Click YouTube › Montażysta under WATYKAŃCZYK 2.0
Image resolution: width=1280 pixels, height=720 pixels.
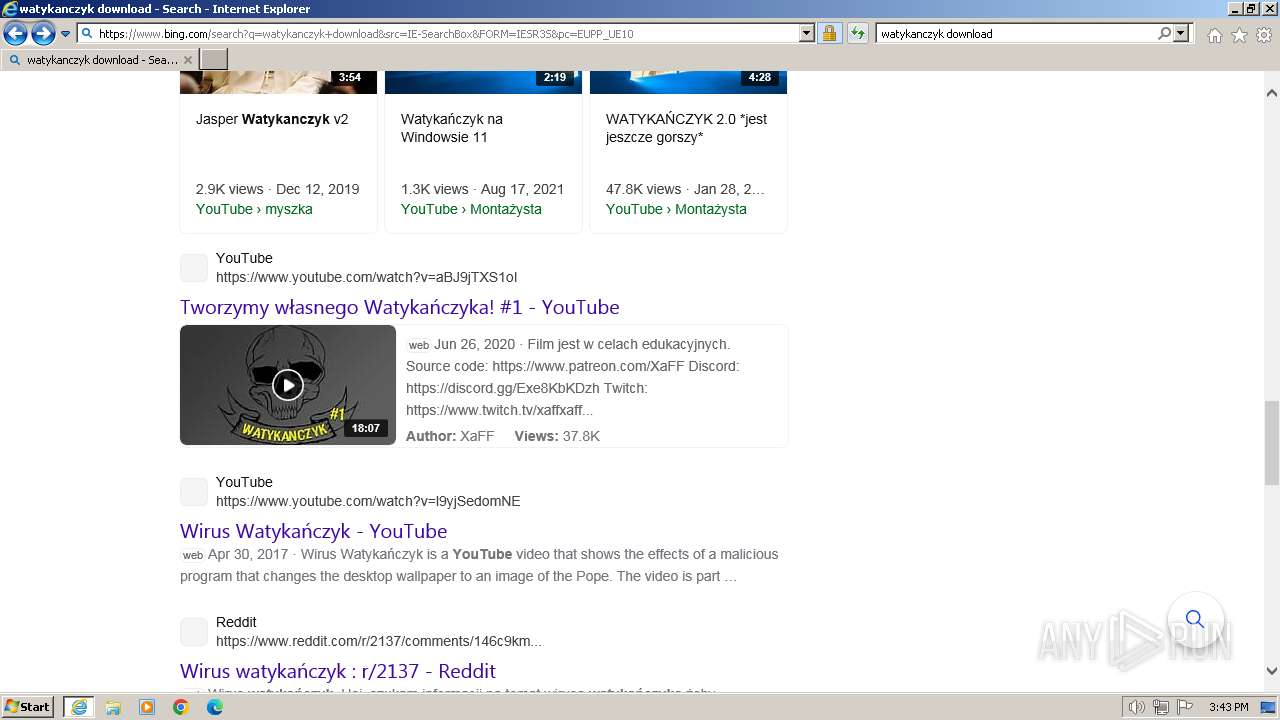pyautogui.click(x=676, y=209)
